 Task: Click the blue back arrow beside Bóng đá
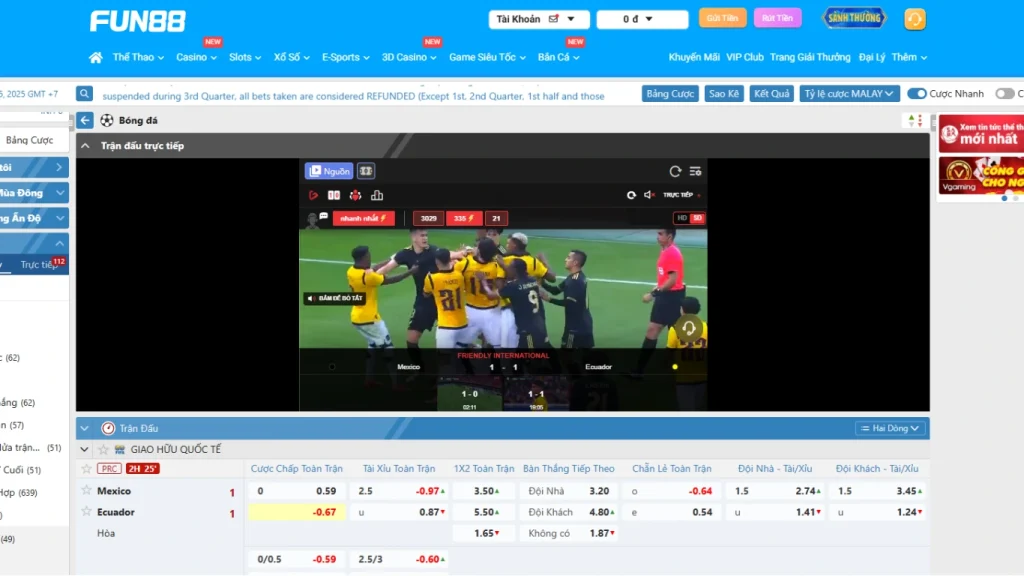point(85,120)
